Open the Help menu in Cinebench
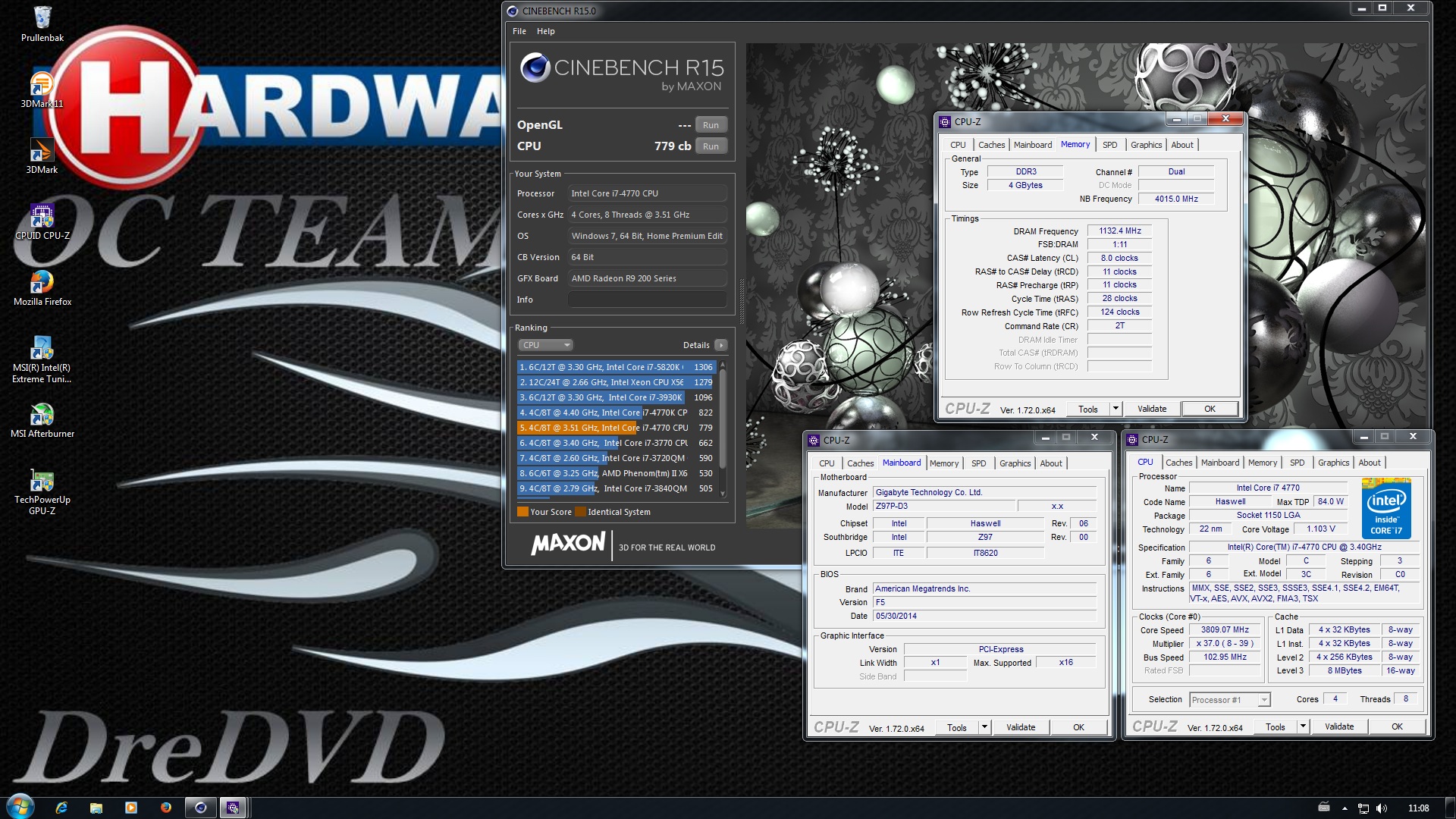The image size is (1456, 819). pyautogui.click(x=546, y=31)
